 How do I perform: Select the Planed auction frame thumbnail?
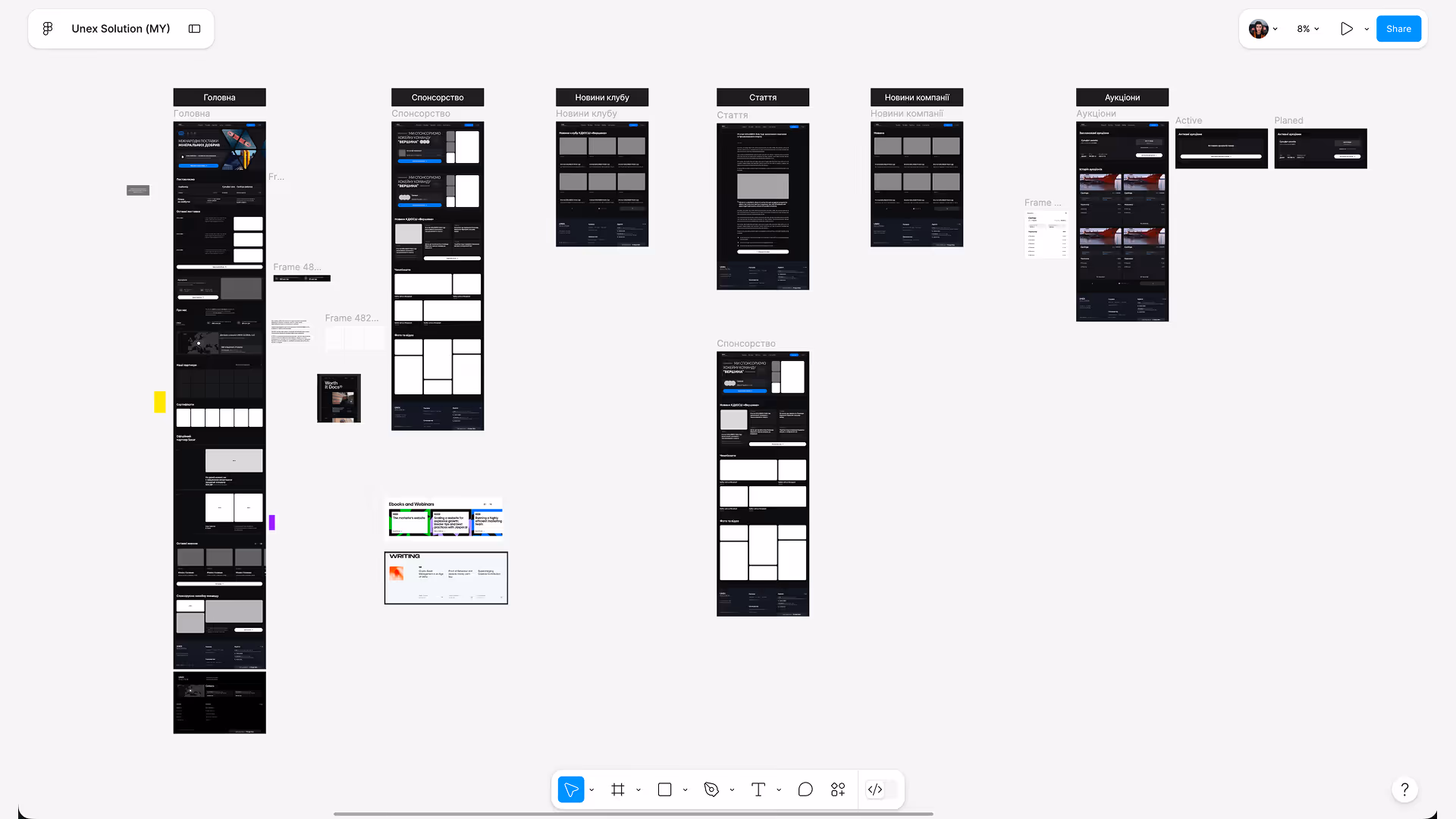click(1321, 149)
